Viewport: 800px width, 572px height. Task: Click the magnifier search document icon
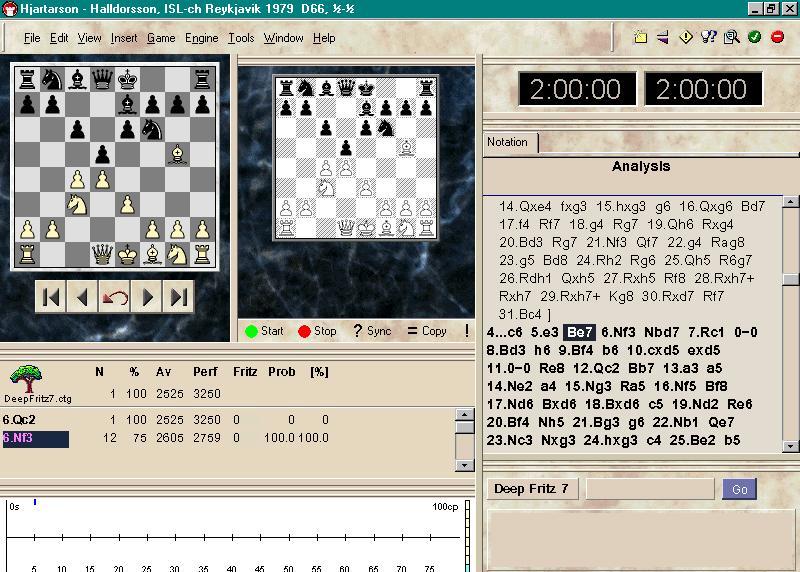coord(731,37)
